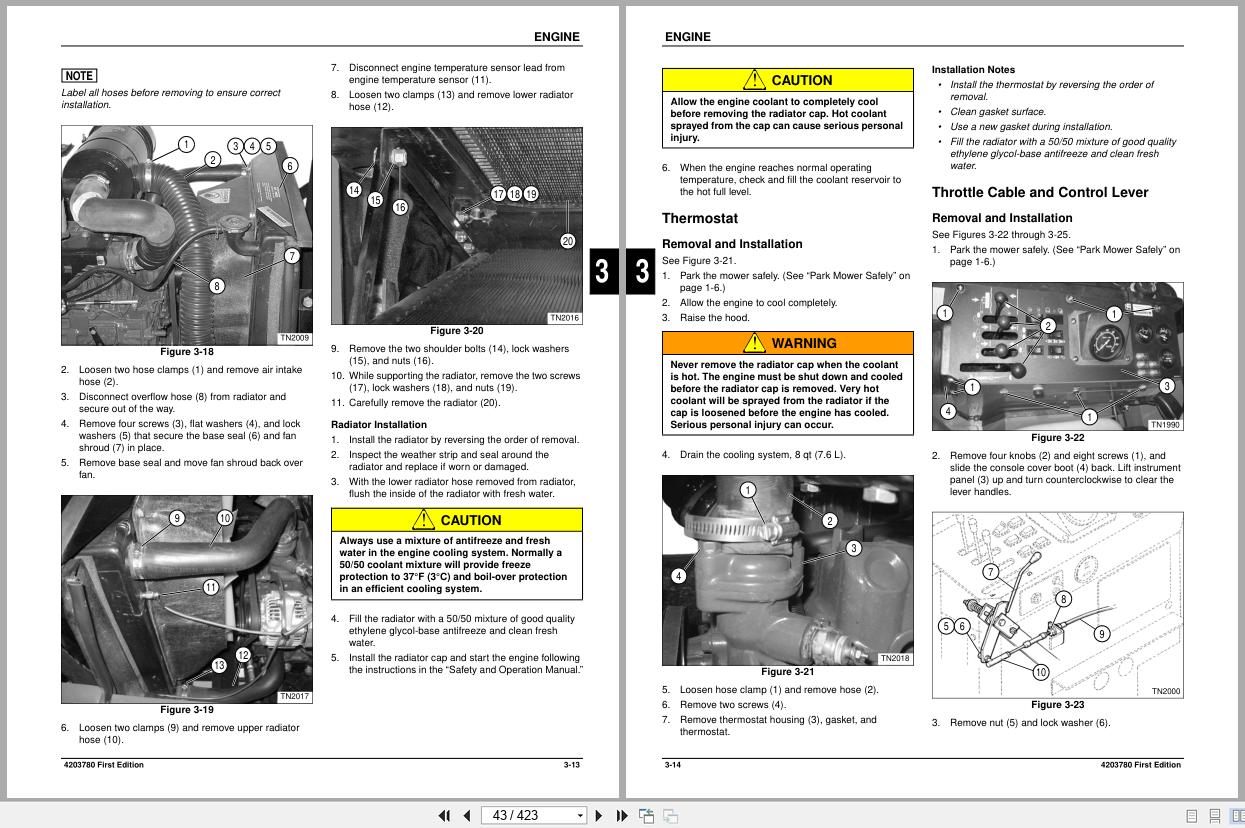This screenshot has width=1245, height=828.
Task: Click 'Figure 3-18' caption
Action: [187, 352]
